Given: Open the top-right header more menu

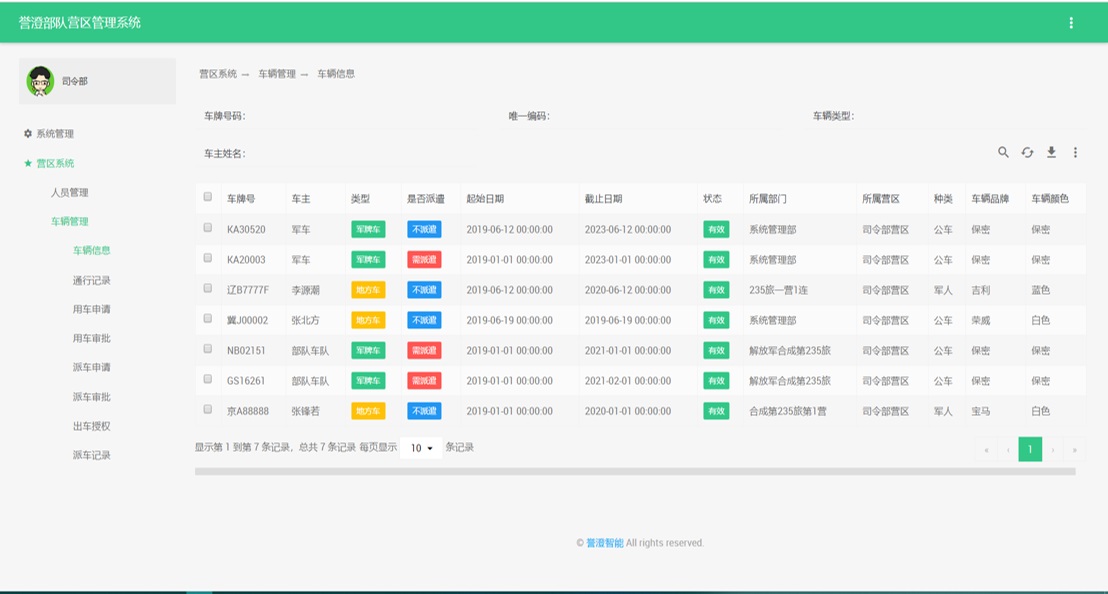Looking at the screenshot, I should tap(1071, 23).
